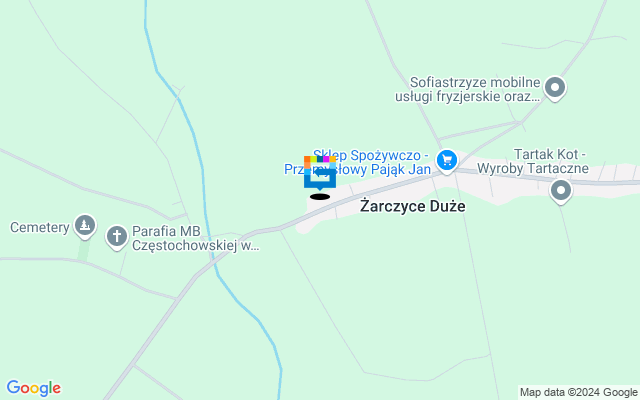This screenshot has height=400, width=640.
Task: Select the Sofiastrzyze hairdresser location pin
Action: (x=555, y=89)
